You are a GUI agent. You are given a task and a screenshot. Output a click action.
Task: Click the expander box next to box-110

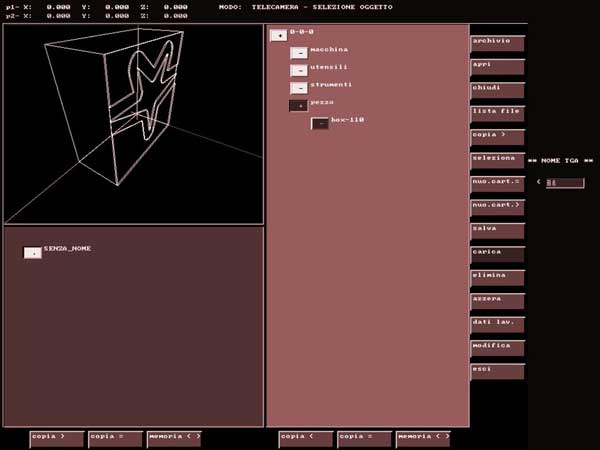pos(320,124)
